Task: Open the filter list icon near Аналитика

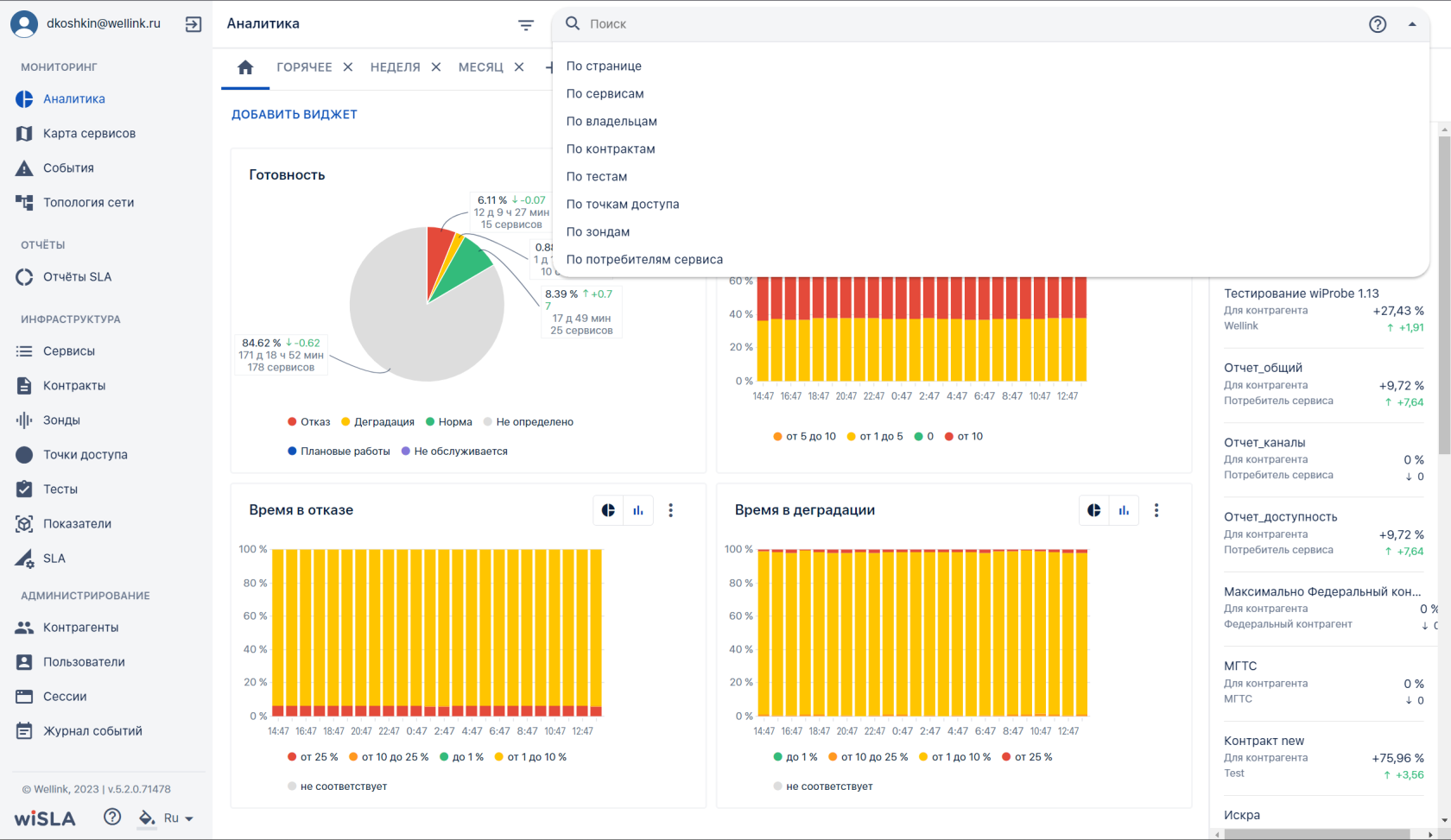Action: pos(526,25)
